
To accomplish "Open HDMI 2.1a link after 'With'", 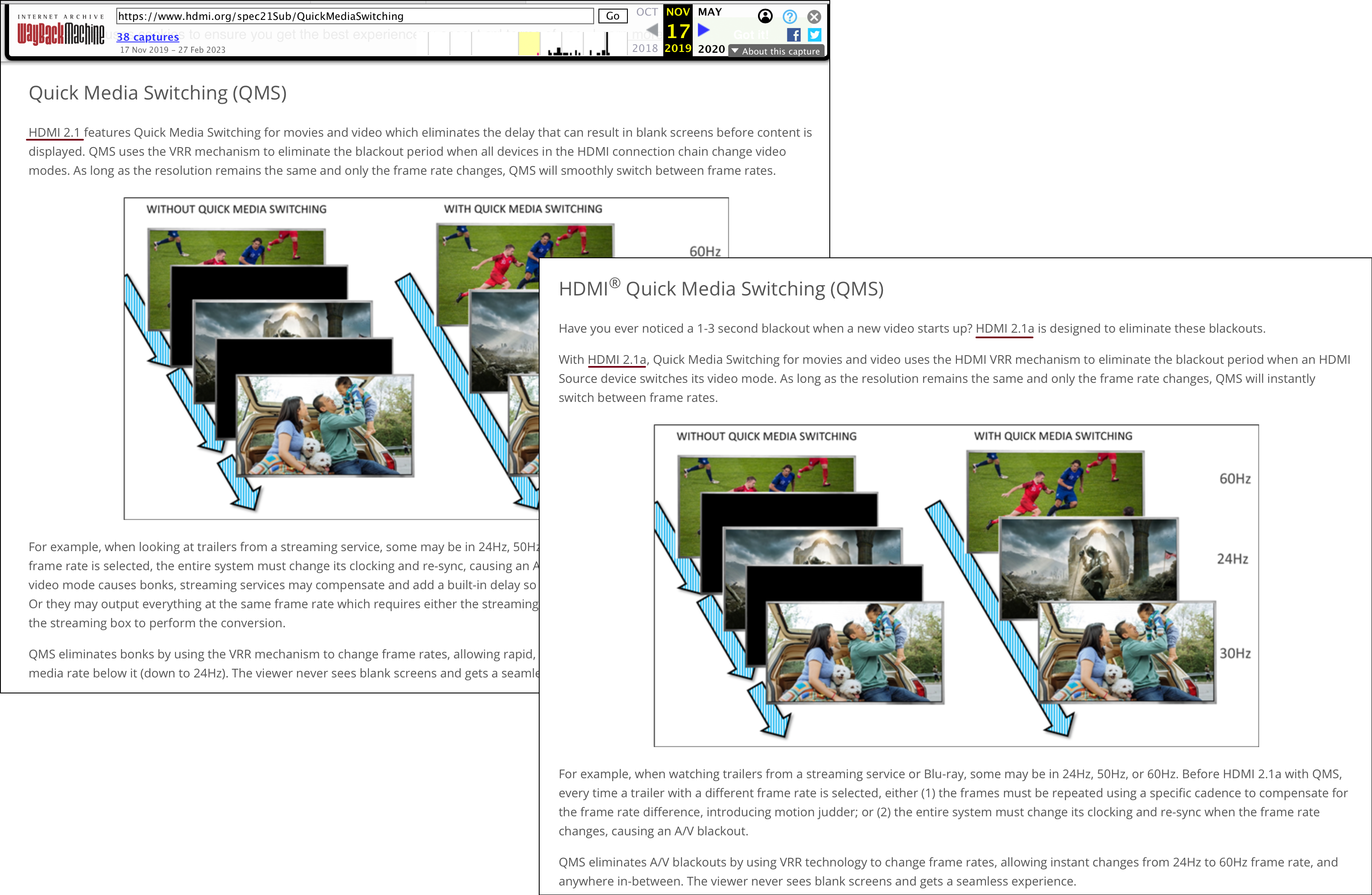I will click(616, 360).
